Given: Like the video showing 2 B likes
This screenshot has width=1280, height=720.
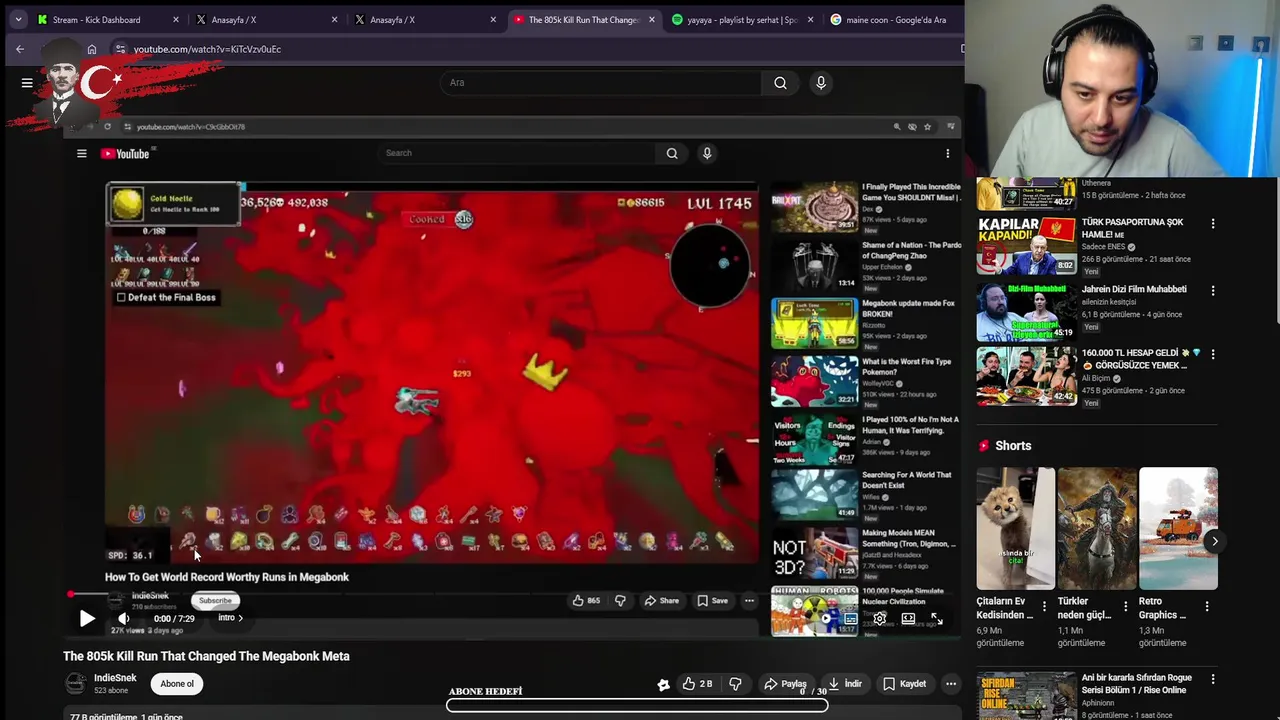Looking at the screenshot, I should [697, 684].
